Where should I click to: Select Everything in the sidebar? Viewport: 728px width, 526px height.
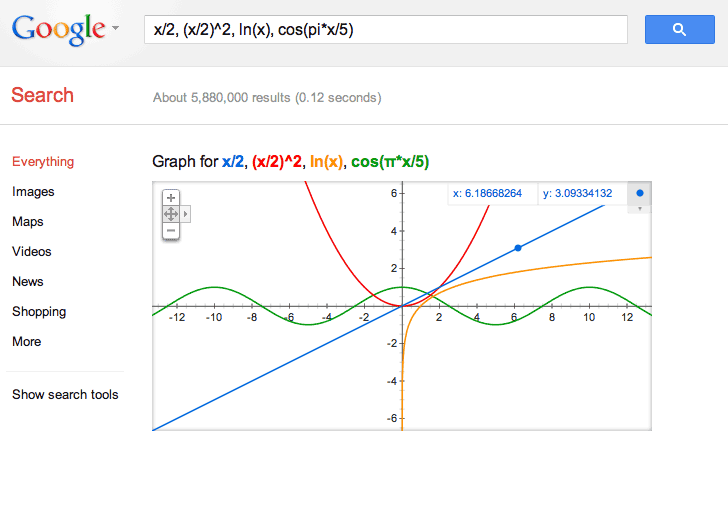pyautogui.click(x=43, y=162)
